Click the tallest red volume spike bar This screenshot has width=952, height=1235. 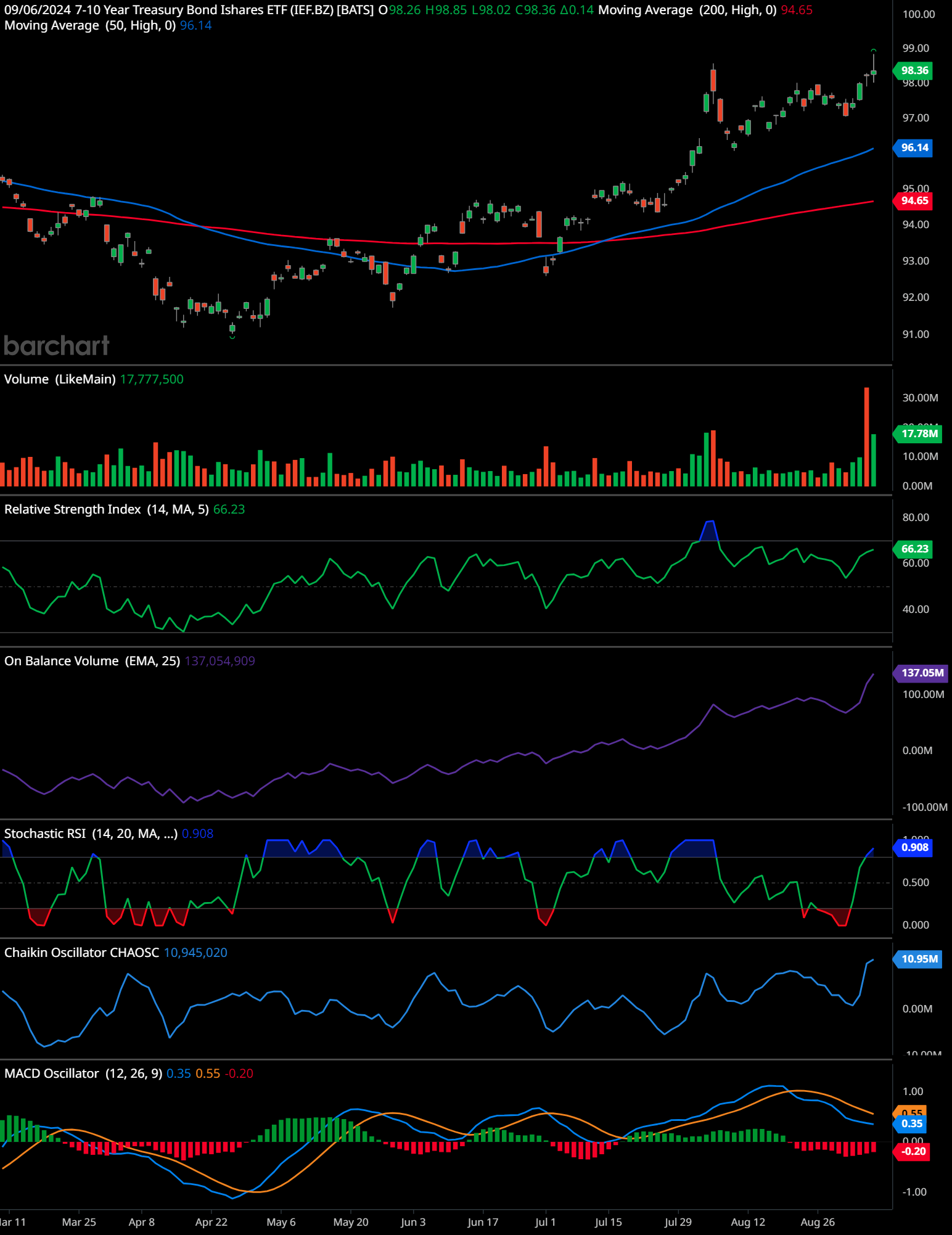(866, 437)
